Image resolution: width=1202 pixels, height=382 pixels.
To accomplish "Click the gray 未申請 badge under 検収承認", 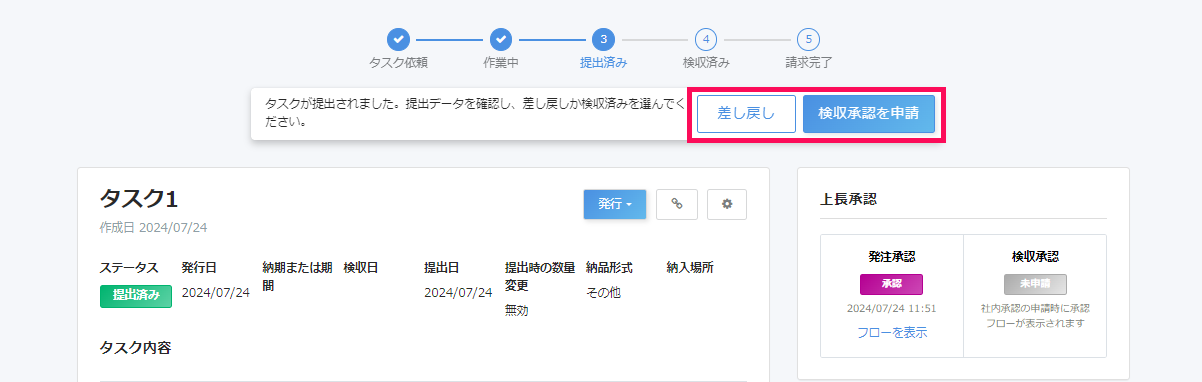I will (x=1035, y=284).
